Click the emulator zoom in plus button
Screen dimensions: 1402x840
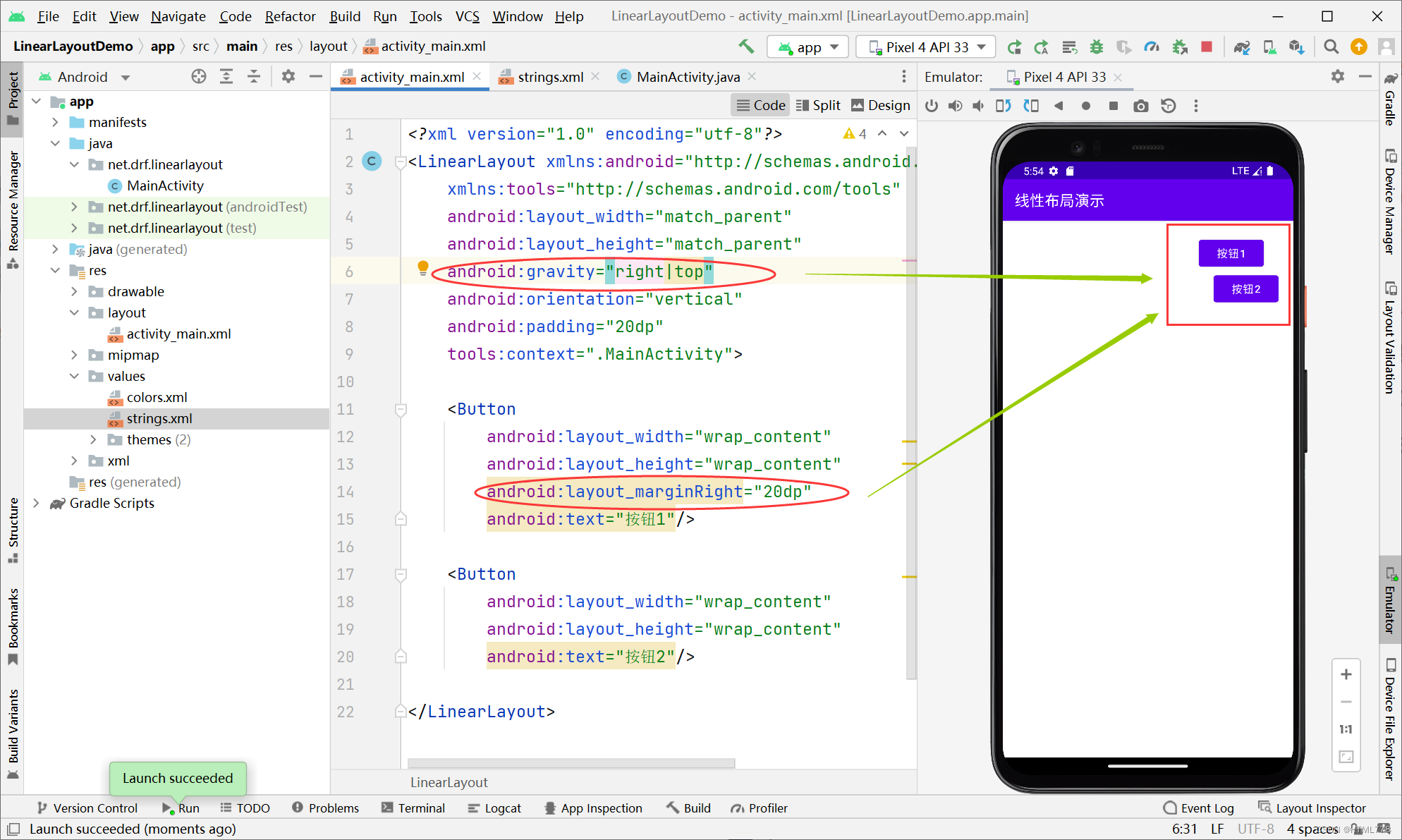(x=1346, y=674)
